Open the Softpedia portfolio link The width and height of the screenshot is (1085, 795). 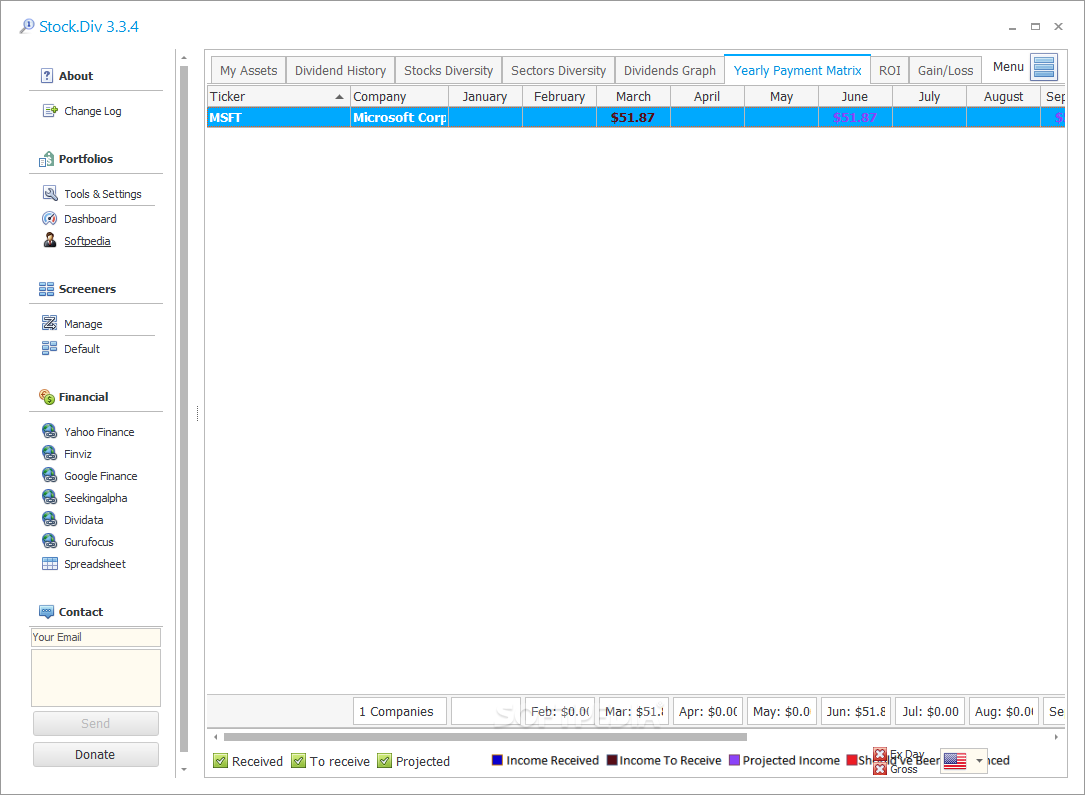[x=87, y=241]
